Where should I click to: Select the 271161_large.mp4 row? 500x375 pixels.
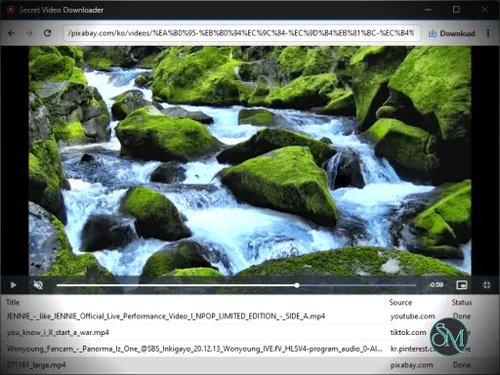point(250,365)
